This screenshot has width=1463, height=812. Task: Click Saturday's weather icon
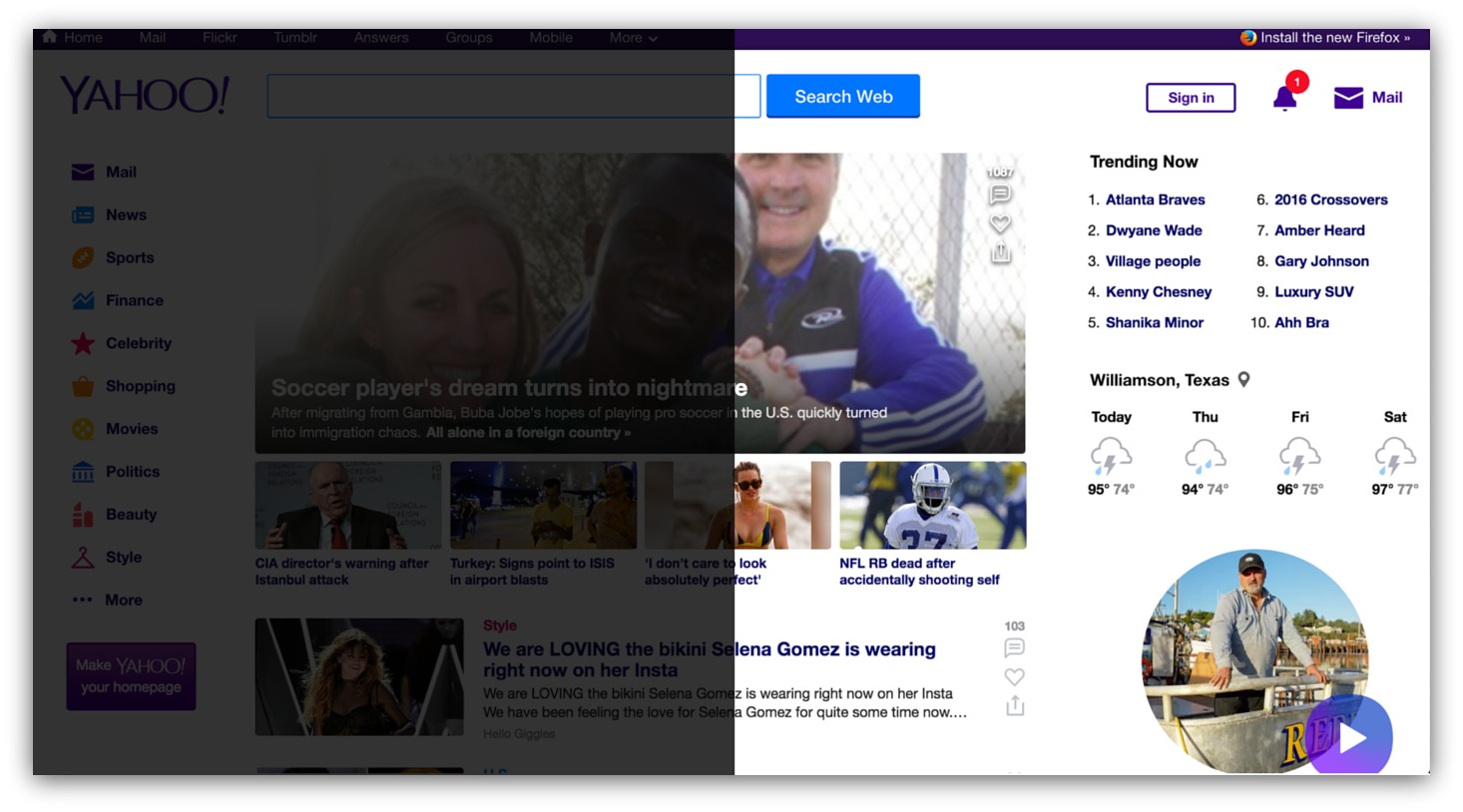pos(1395,456)
